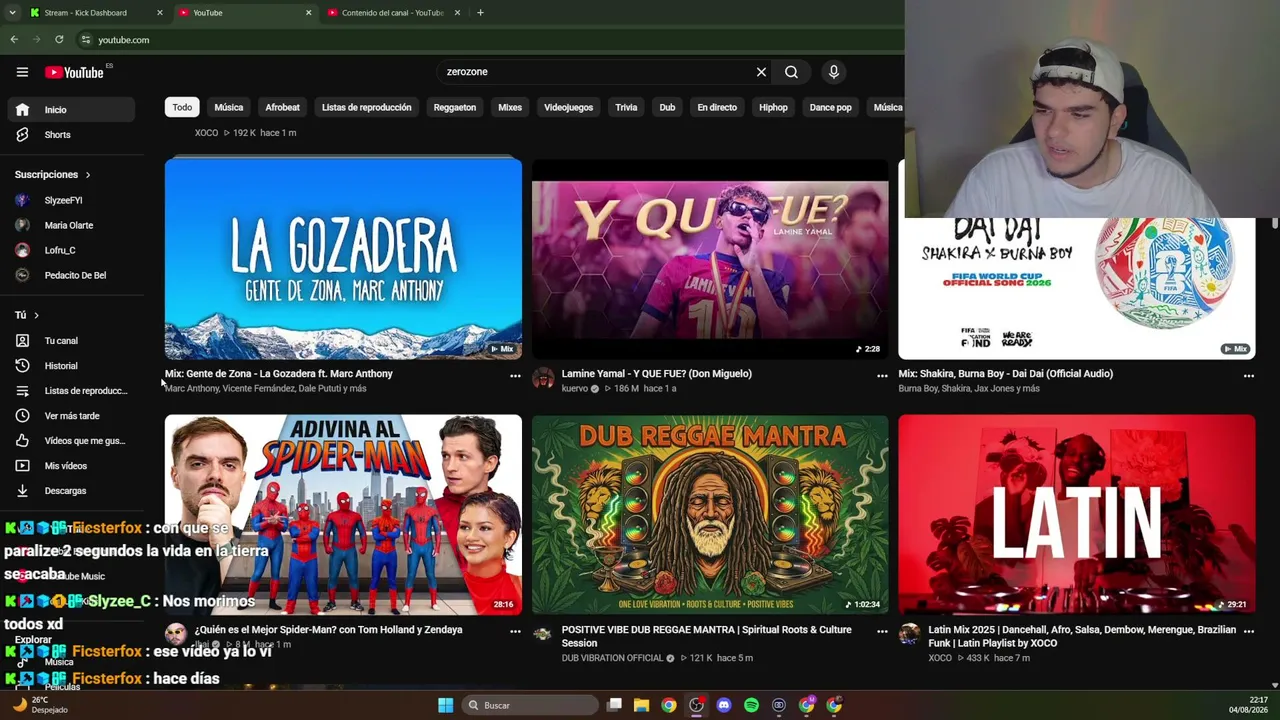Start voice search with the microphone
This screenshot has width=1280, height=720.
pos(833,72)
